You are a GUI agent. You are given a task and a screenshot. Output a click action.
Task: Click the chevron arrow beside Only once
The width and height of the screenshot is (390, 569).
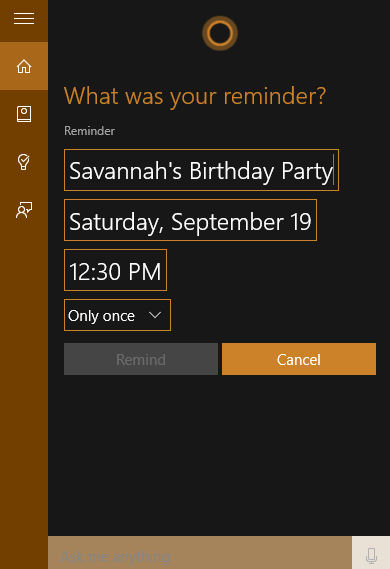coord(155,315)
